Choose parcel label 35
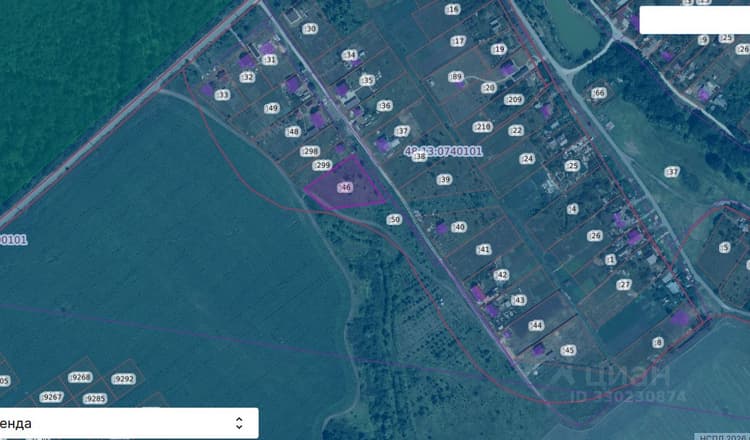750x440 pixels. pos(367,80)
